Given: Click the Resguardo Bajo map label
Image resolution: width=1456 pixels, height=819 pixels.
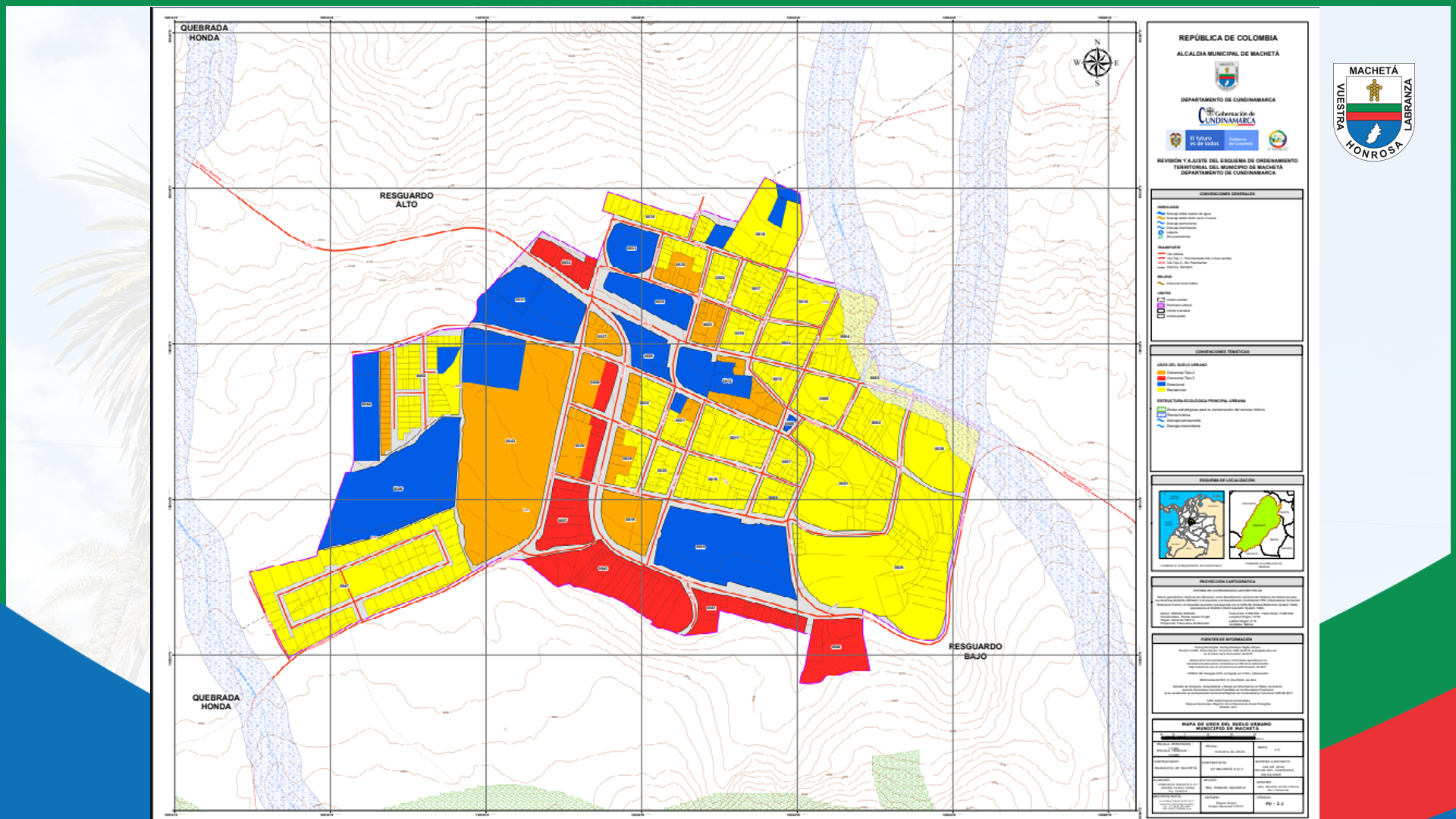Looking at the screenshot, I should (975, 651).
